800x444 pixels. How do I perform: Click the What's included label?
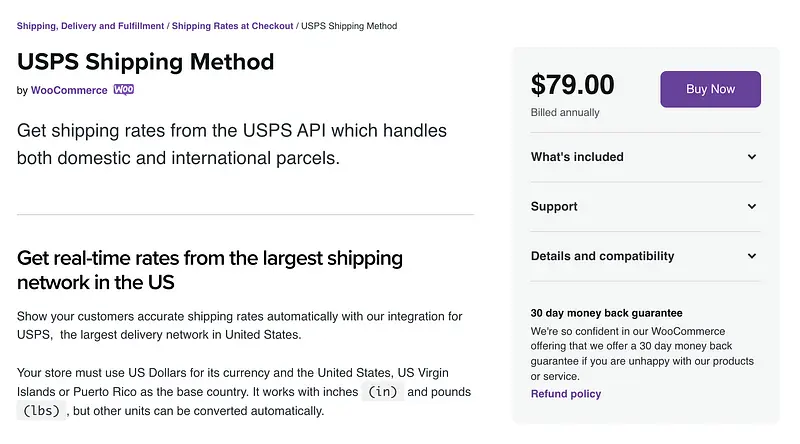577,157
